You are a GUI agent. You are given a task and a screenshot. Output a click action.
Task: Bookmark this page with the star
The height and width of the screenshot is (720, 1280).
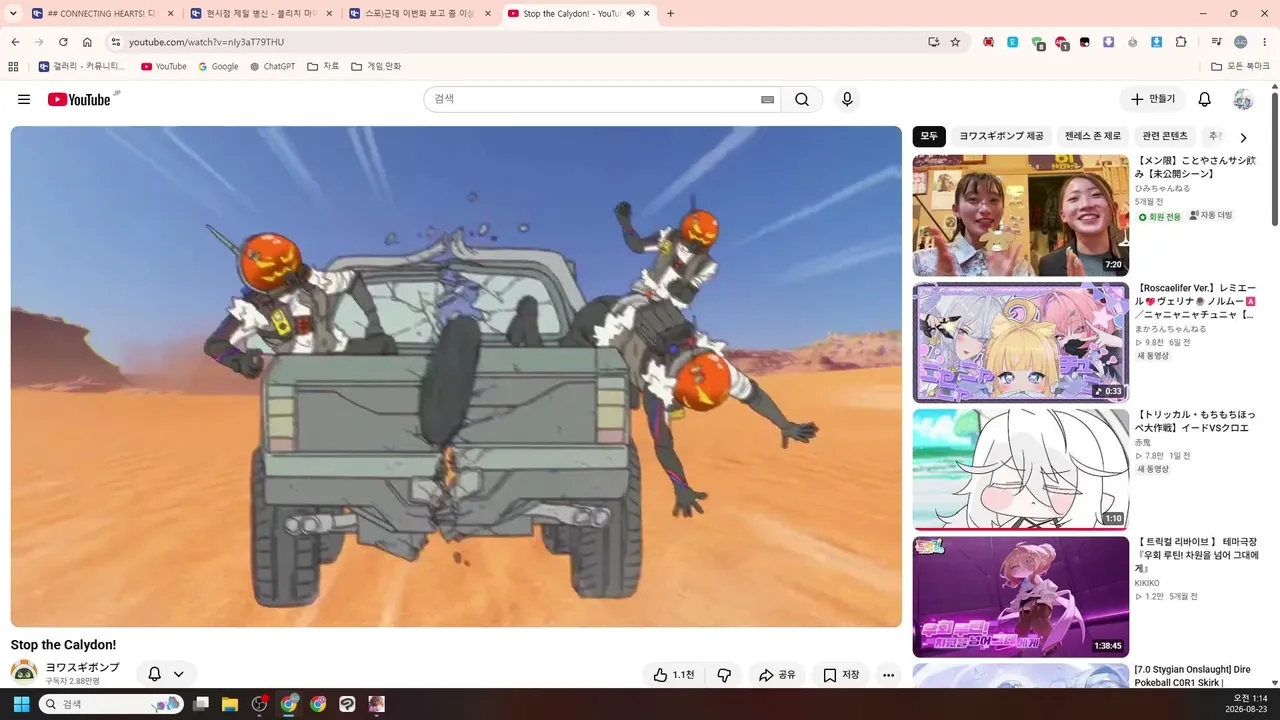click(x=955, y=42)
